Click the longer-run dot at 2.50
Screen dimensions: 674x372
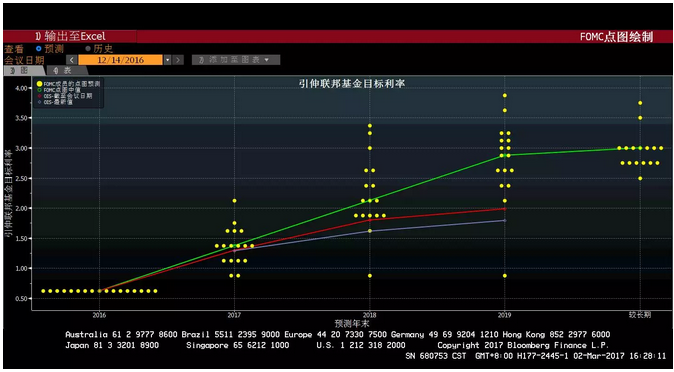point(640,178)
